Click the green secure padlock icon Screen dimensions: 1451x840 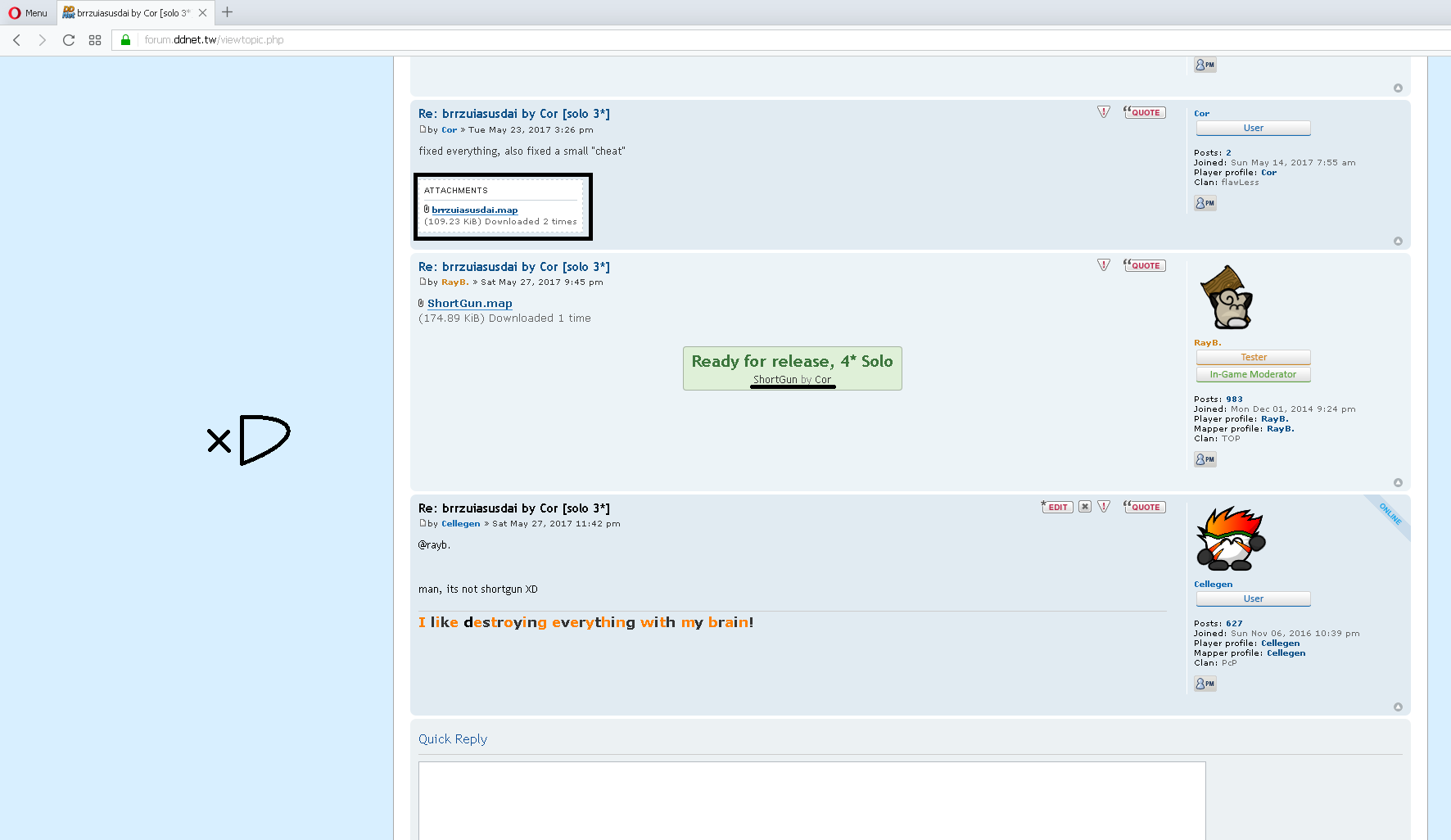tap(125, 39)
